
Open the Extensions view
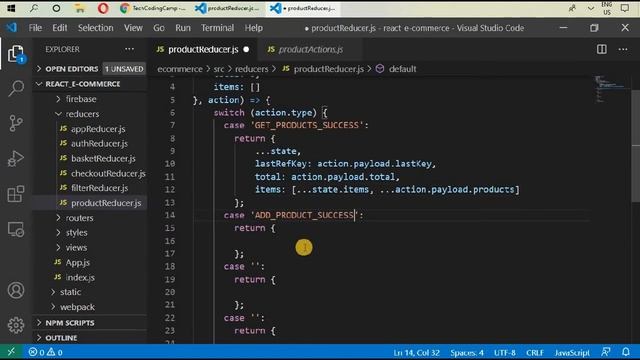16,193
